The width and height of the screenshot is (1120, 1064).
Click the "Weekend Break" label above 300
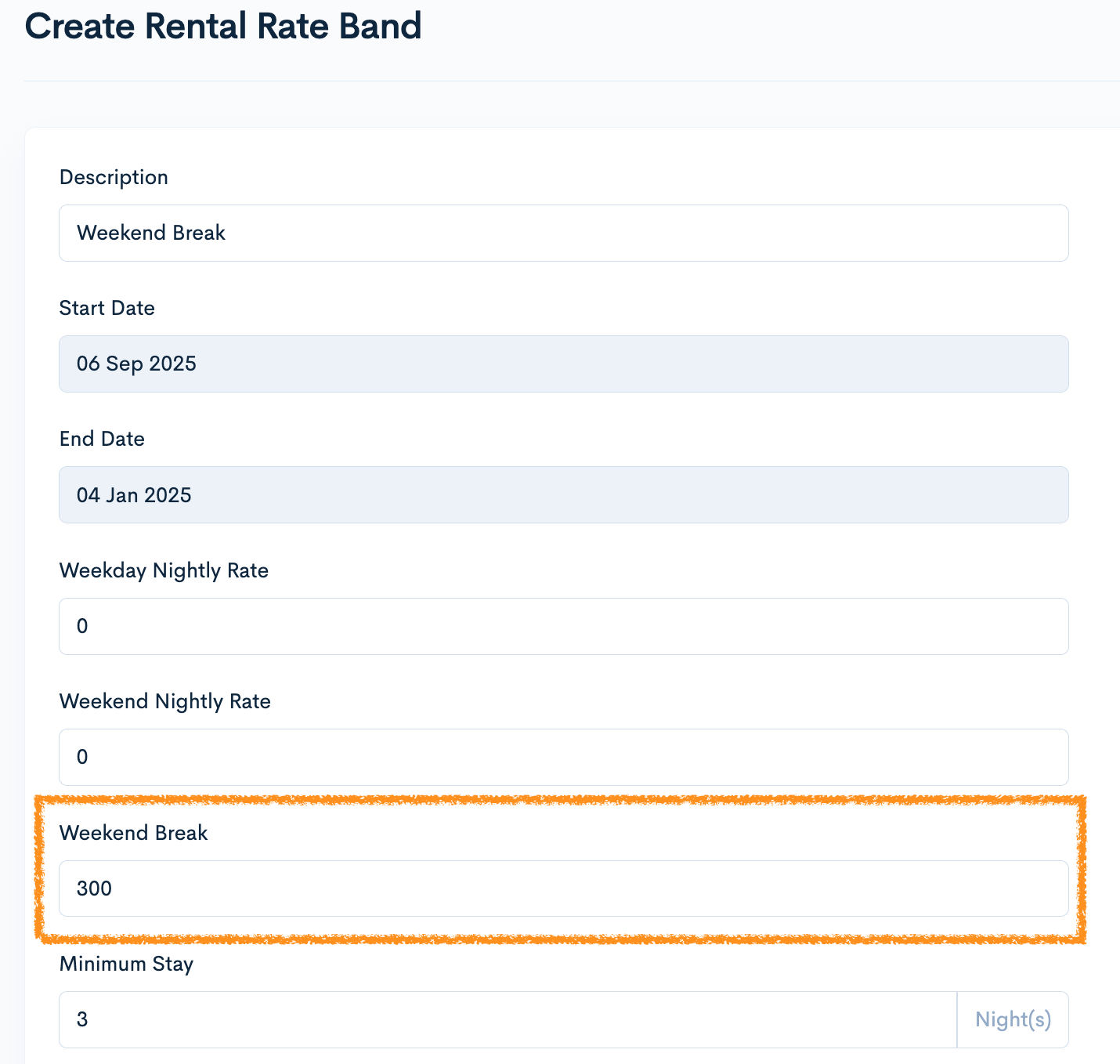pos(134,833)
